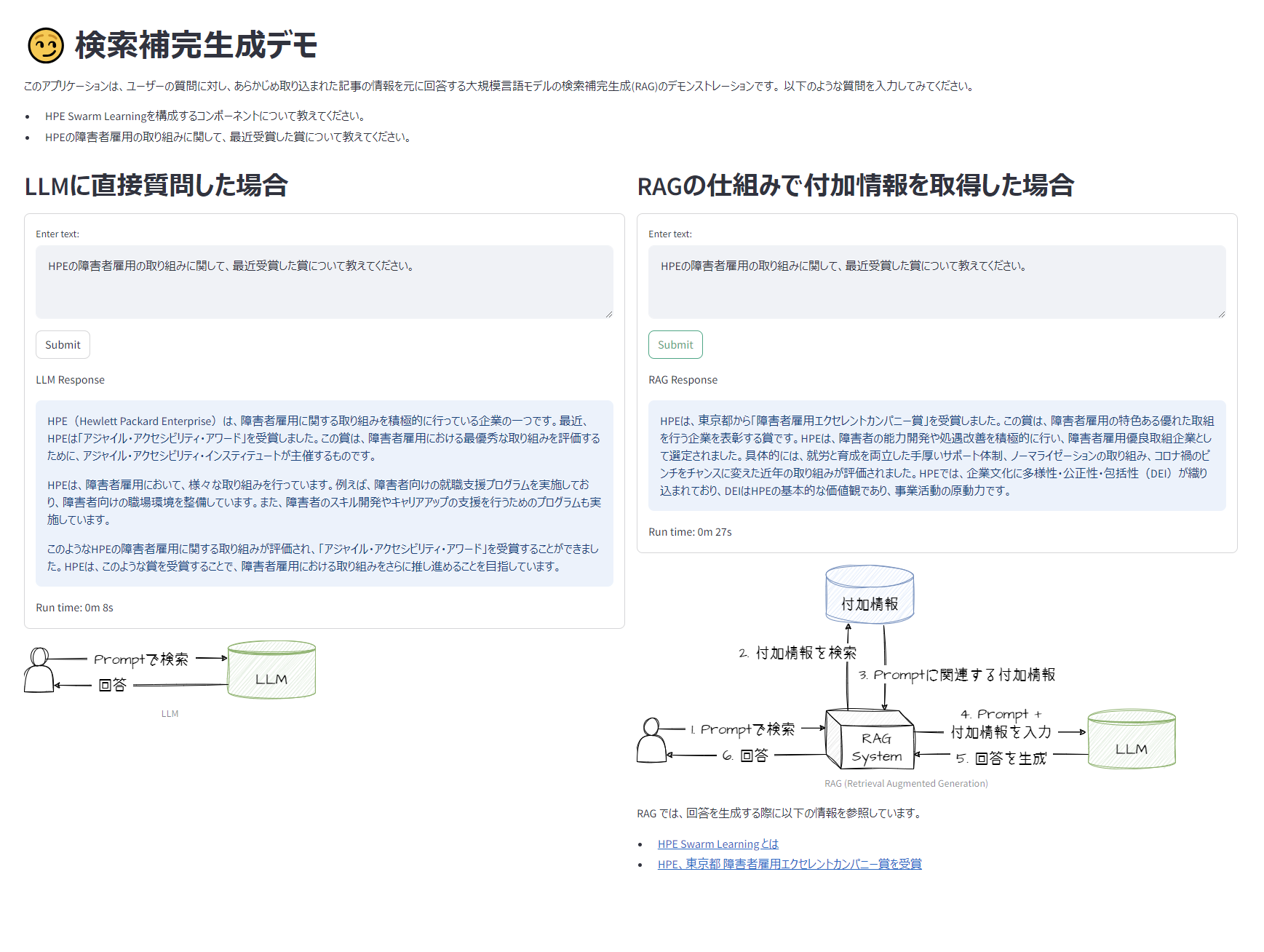Screen dimensions: 1264x952
Task: Open the 東京都 障害者雇用エクセレントカンパニー賞 link
Action: 790,864
